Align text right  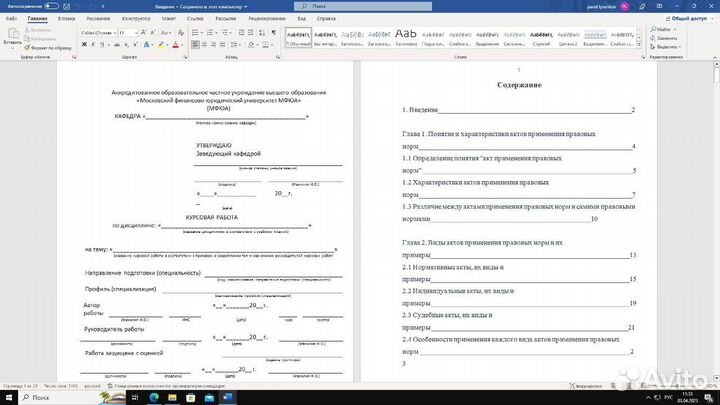(x=214, y=45)
